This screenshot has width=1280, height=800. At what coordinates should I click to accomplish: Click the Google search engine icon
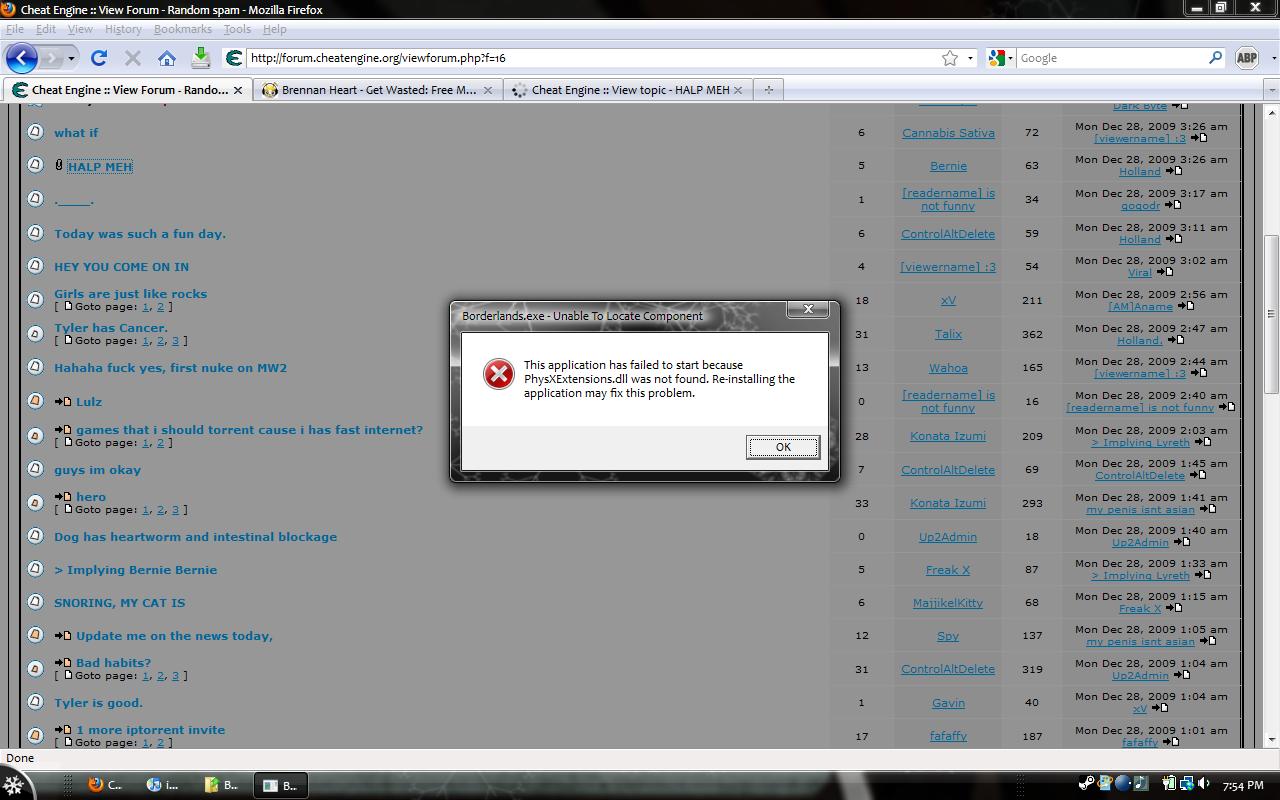tap(996, 58)
